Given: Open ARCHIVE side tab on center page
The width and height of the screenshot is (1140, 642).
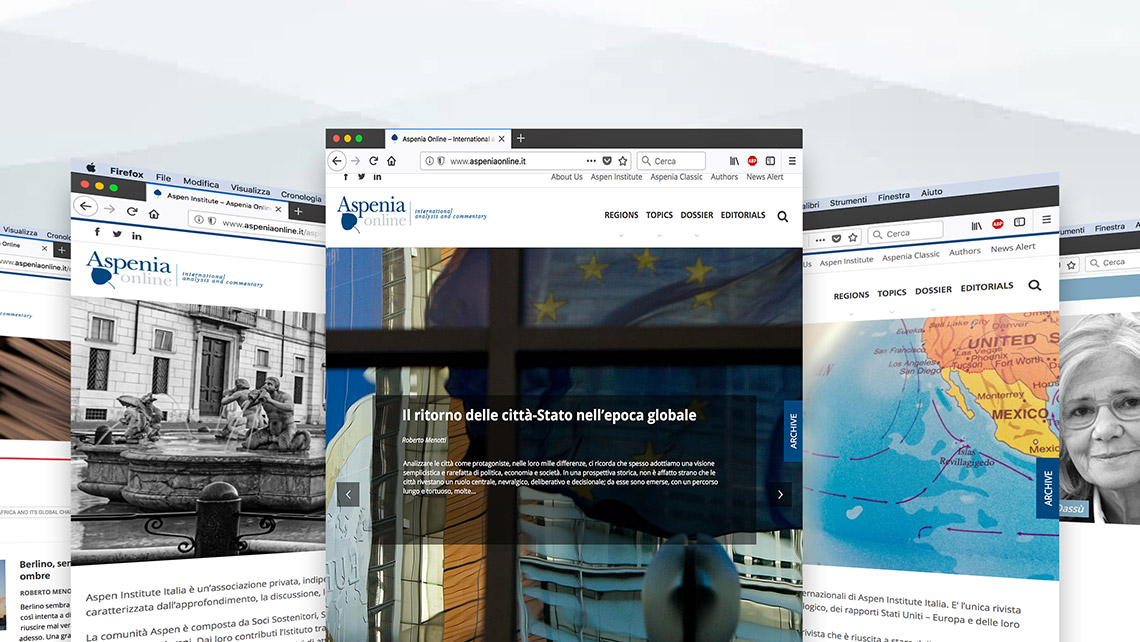Looking at the screenshot, I should click(793, 430).
